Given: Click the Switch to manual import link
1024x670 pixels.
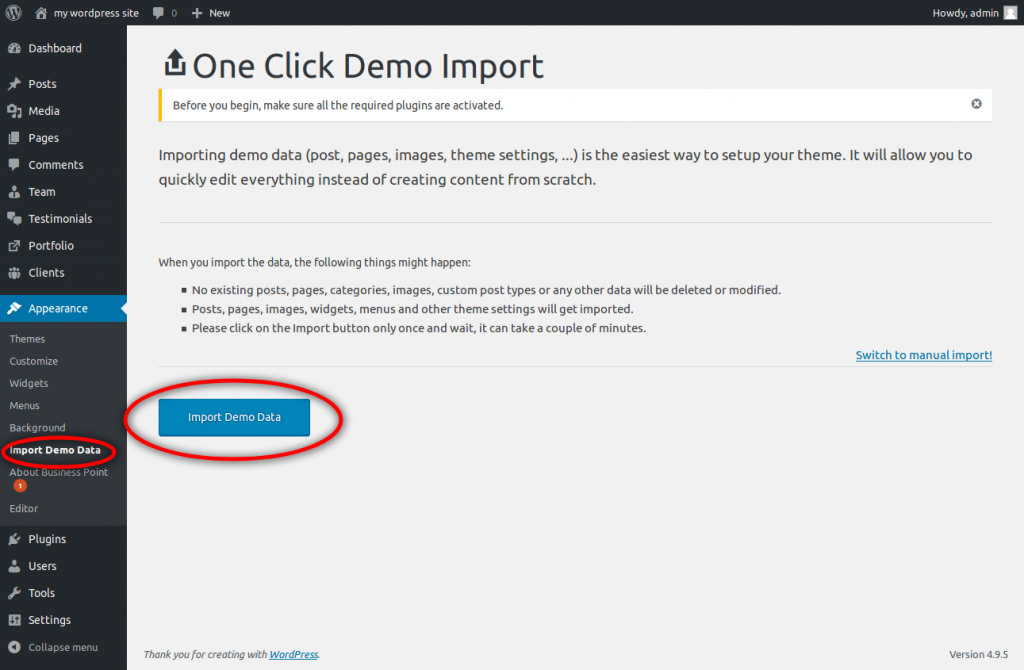Looking at the screenshot, I should pyautogui.click(x=923, y=355).
